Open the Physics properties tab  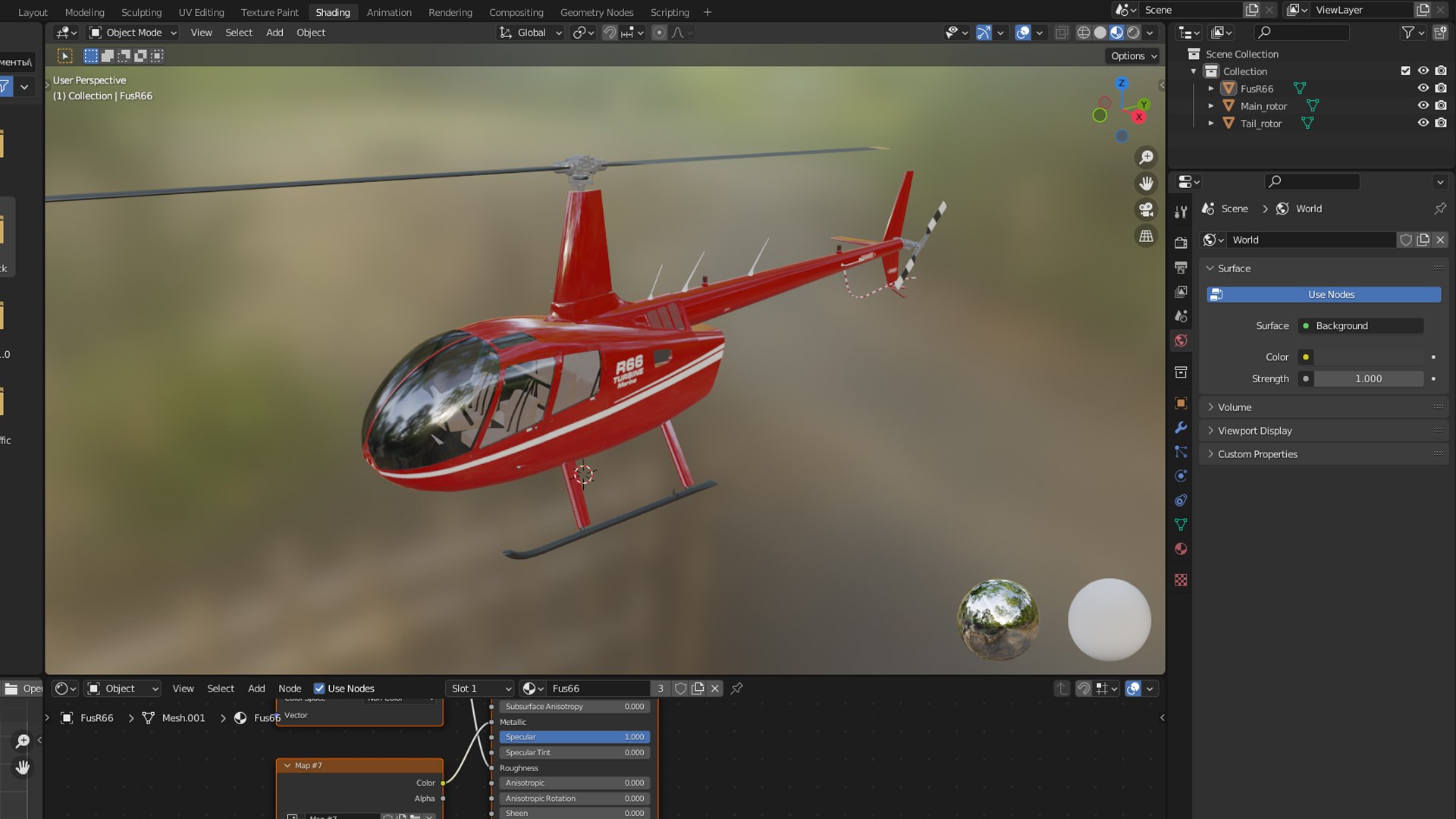point(1181,476)
